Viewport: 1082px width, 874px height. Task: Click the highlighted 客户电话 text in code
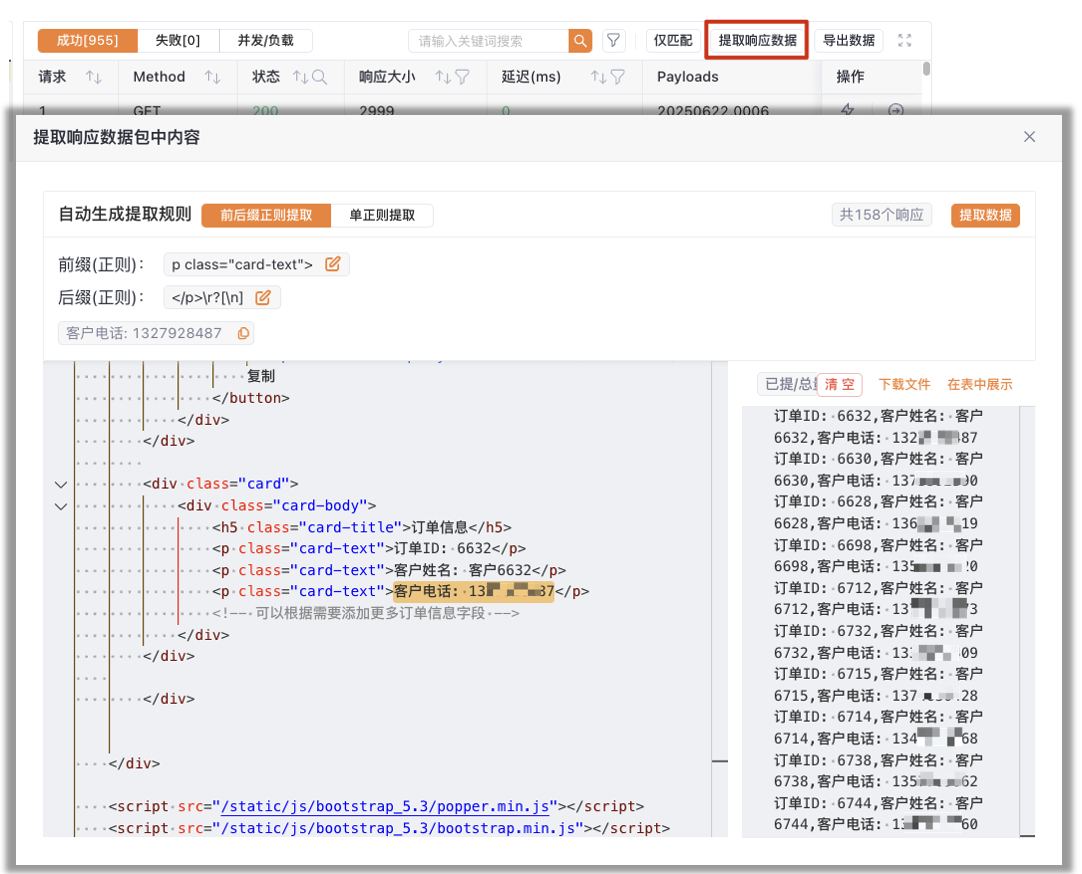(x=473, y=591)
